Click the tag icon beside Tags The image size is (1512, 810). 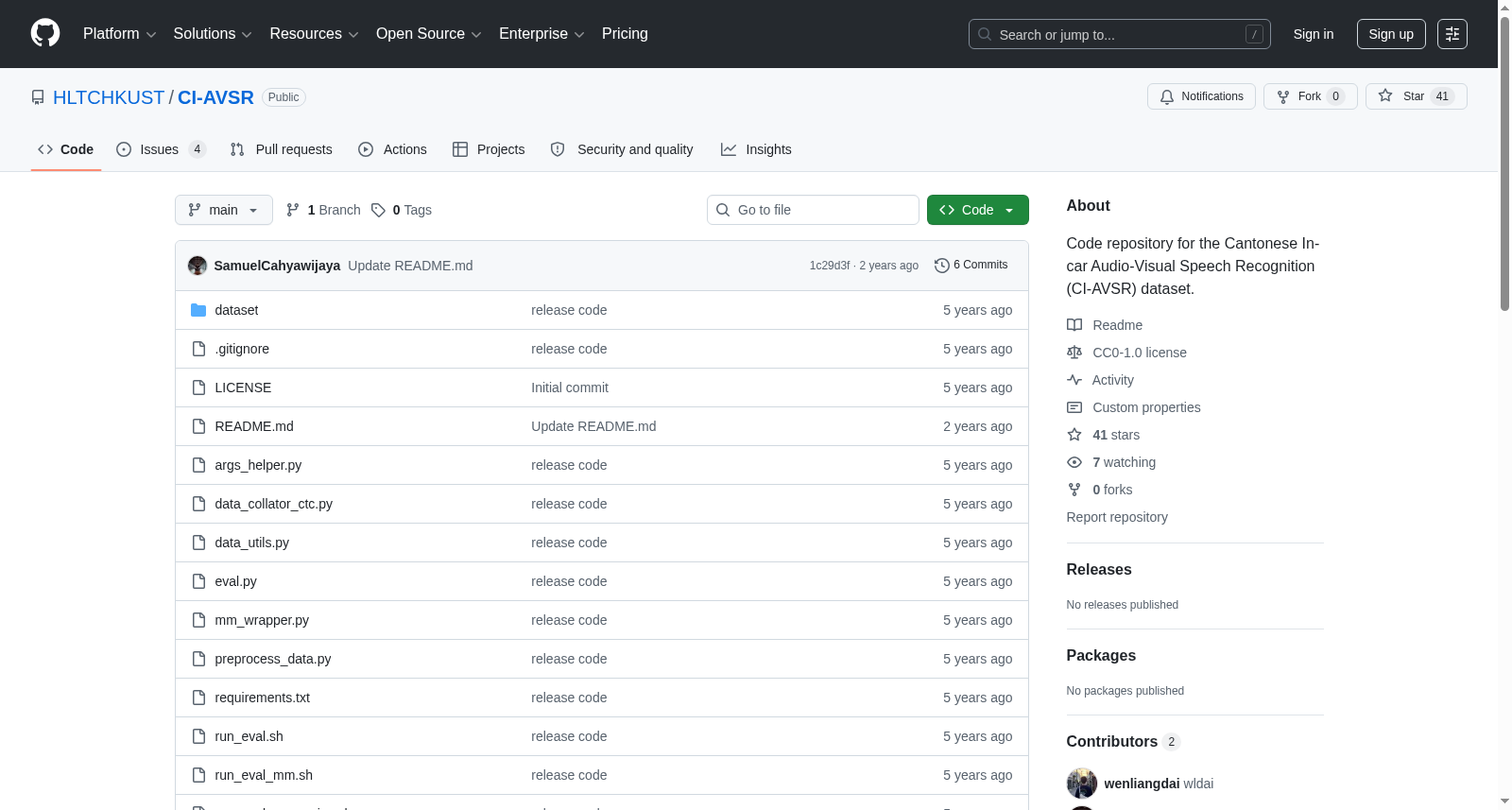tap(378, 210)
